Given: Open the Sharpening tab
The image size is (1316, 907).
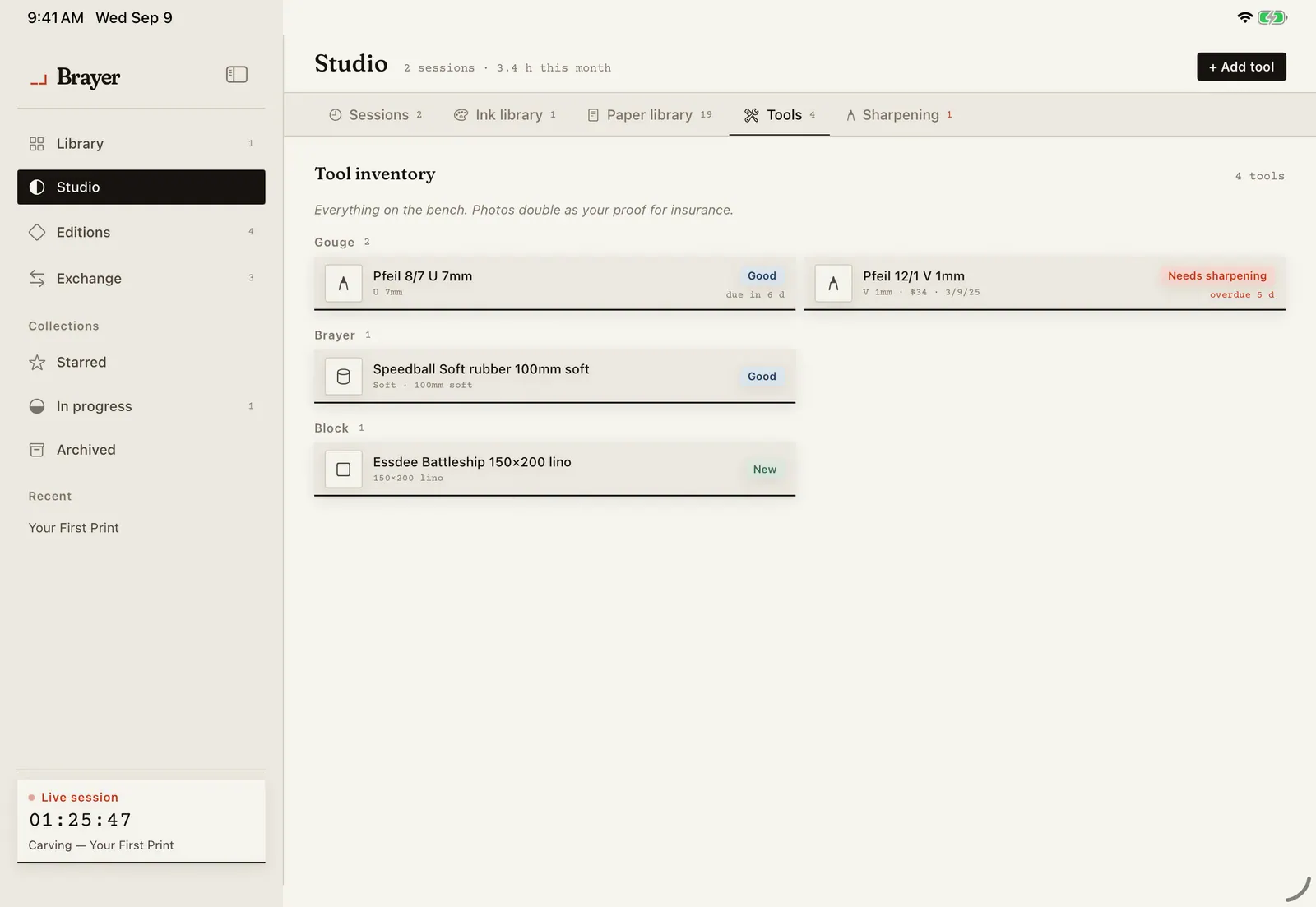Looking at the screenshot, I should pyautogui.click(x=899, y=115).
